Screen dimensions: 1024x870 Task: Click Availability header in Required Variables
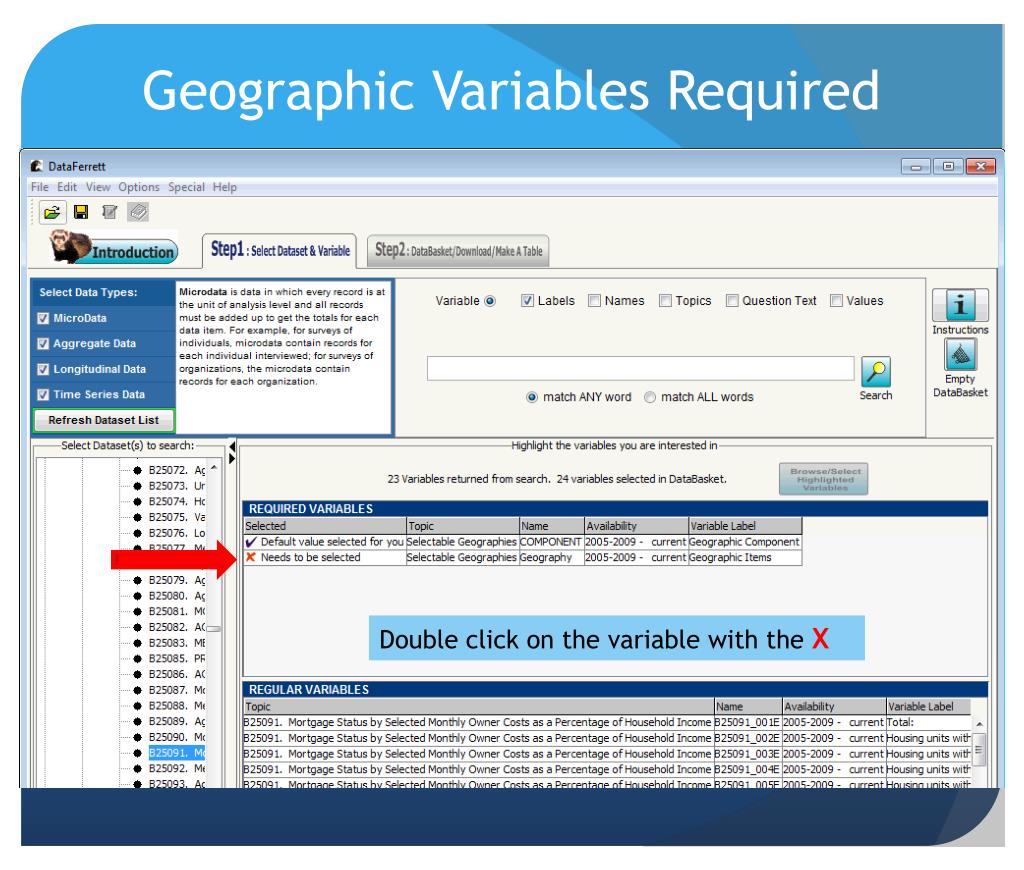637,526
